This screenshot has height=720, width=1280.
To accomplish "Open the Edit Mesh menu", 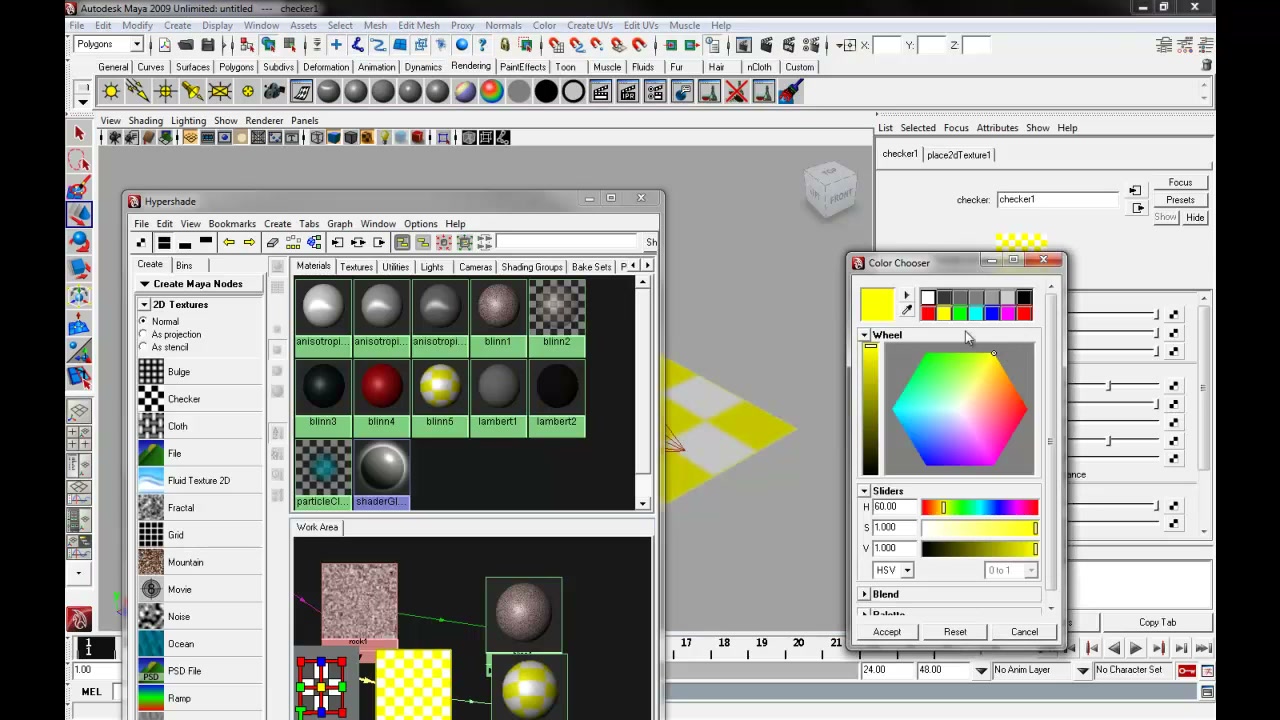I will 418,25.
